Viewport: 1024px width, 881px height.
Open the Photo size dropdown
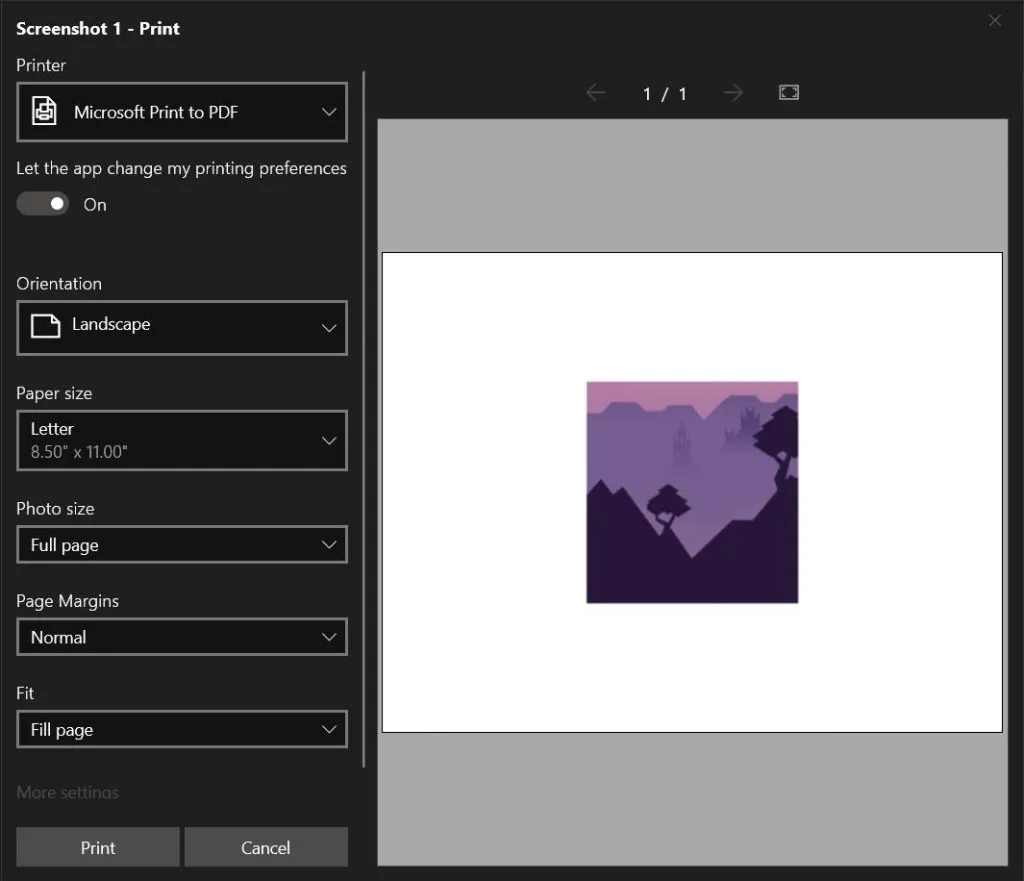(181, 544)
